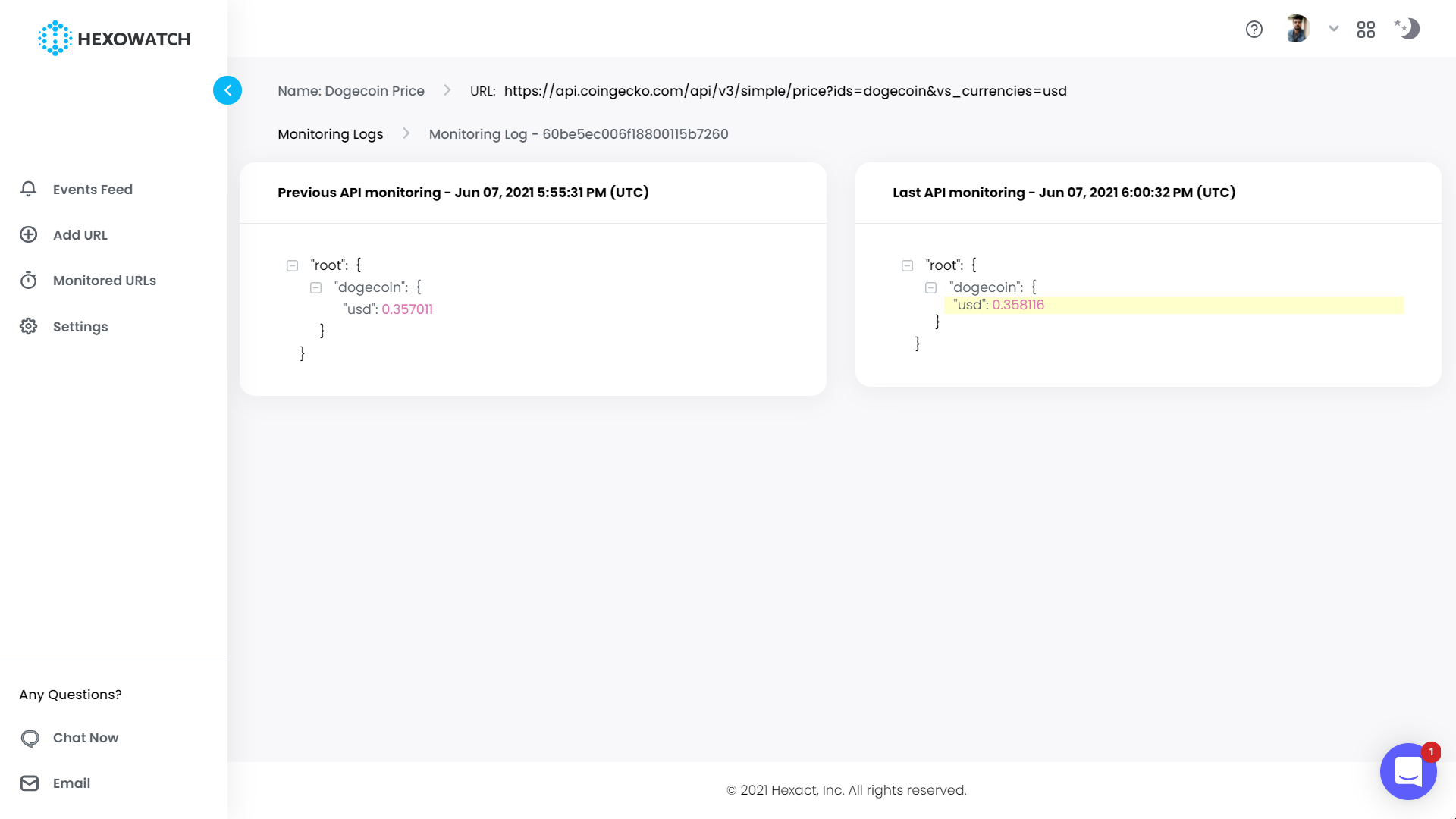
Task: Go to Monitored URLs
Action: tap(105, 281)
